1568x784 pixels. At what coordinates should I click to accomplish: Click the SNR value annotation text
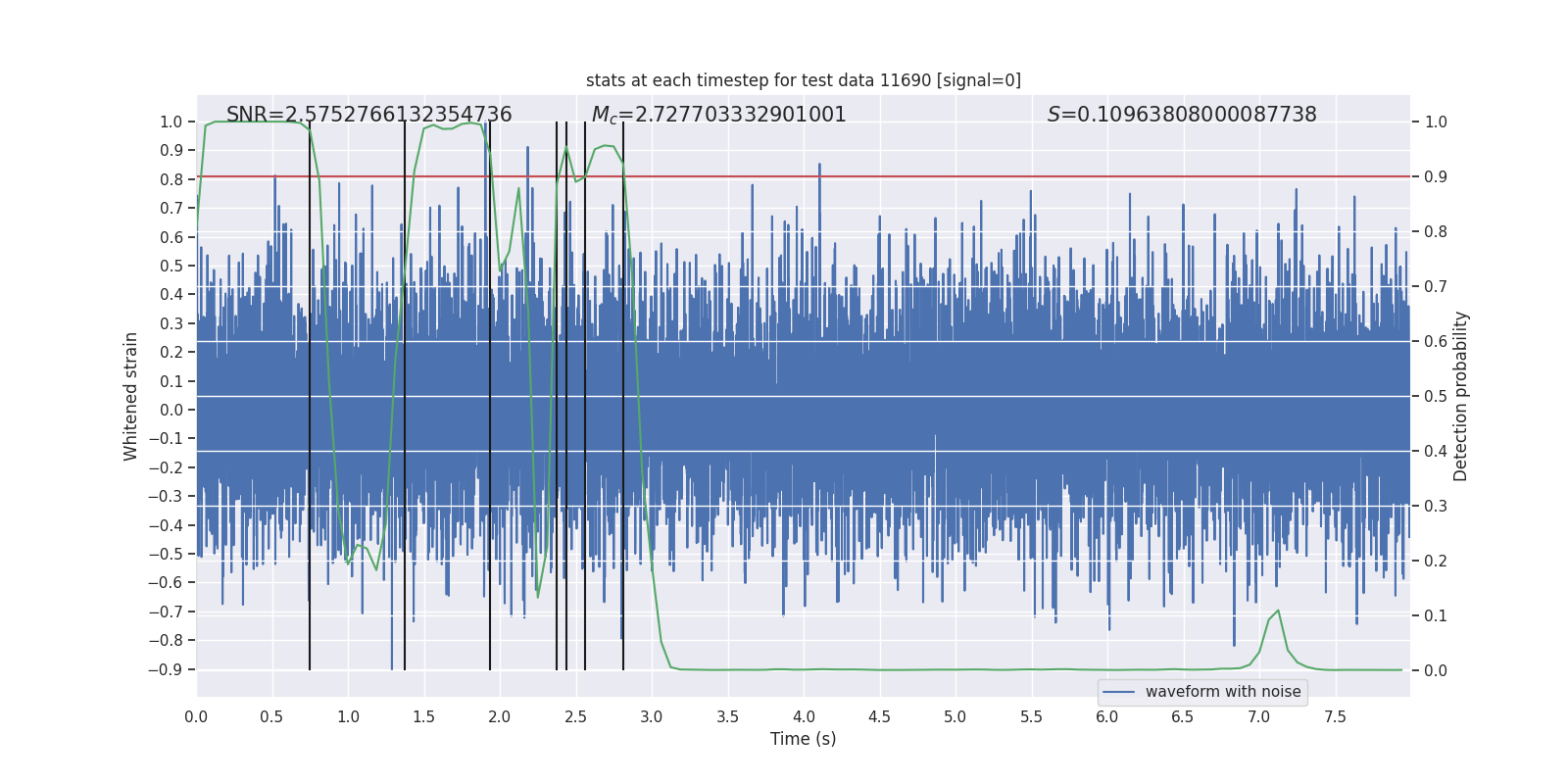point(369,115)
